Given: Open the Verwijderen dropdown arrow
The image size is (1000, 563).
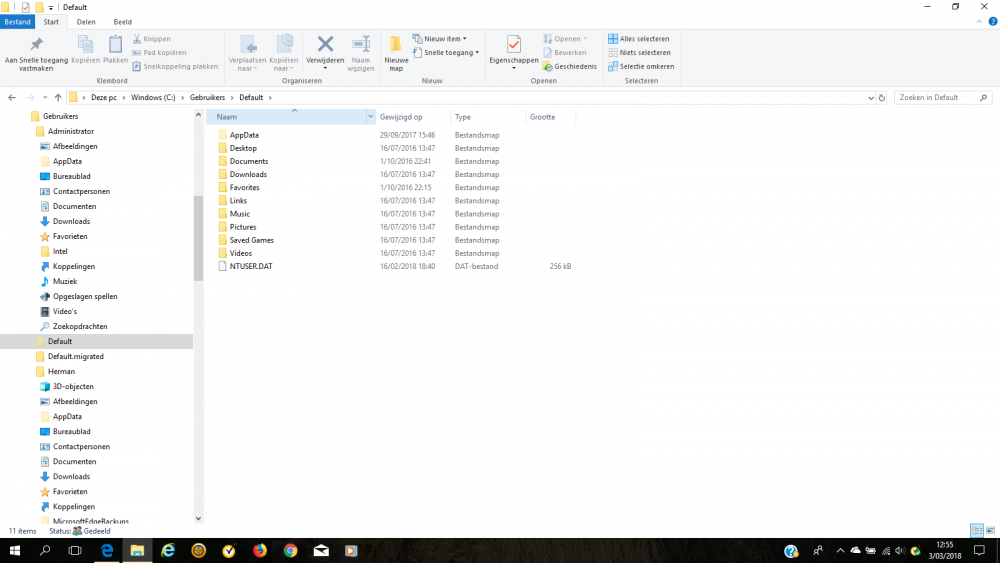Looking at the screenshot, I should pos(325,68).
